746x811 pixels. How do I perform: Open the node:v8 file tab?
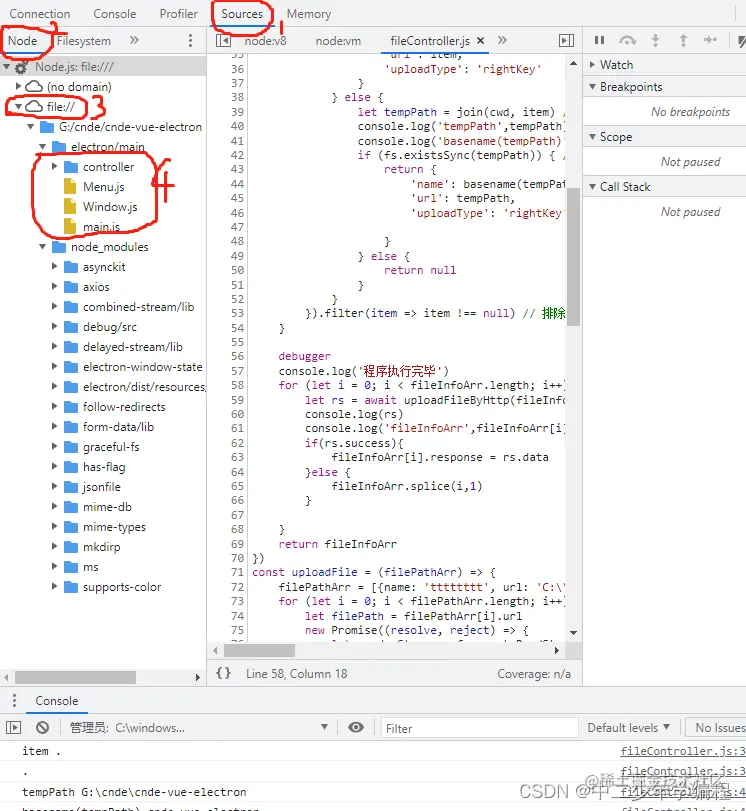click(x=265, y=41)
